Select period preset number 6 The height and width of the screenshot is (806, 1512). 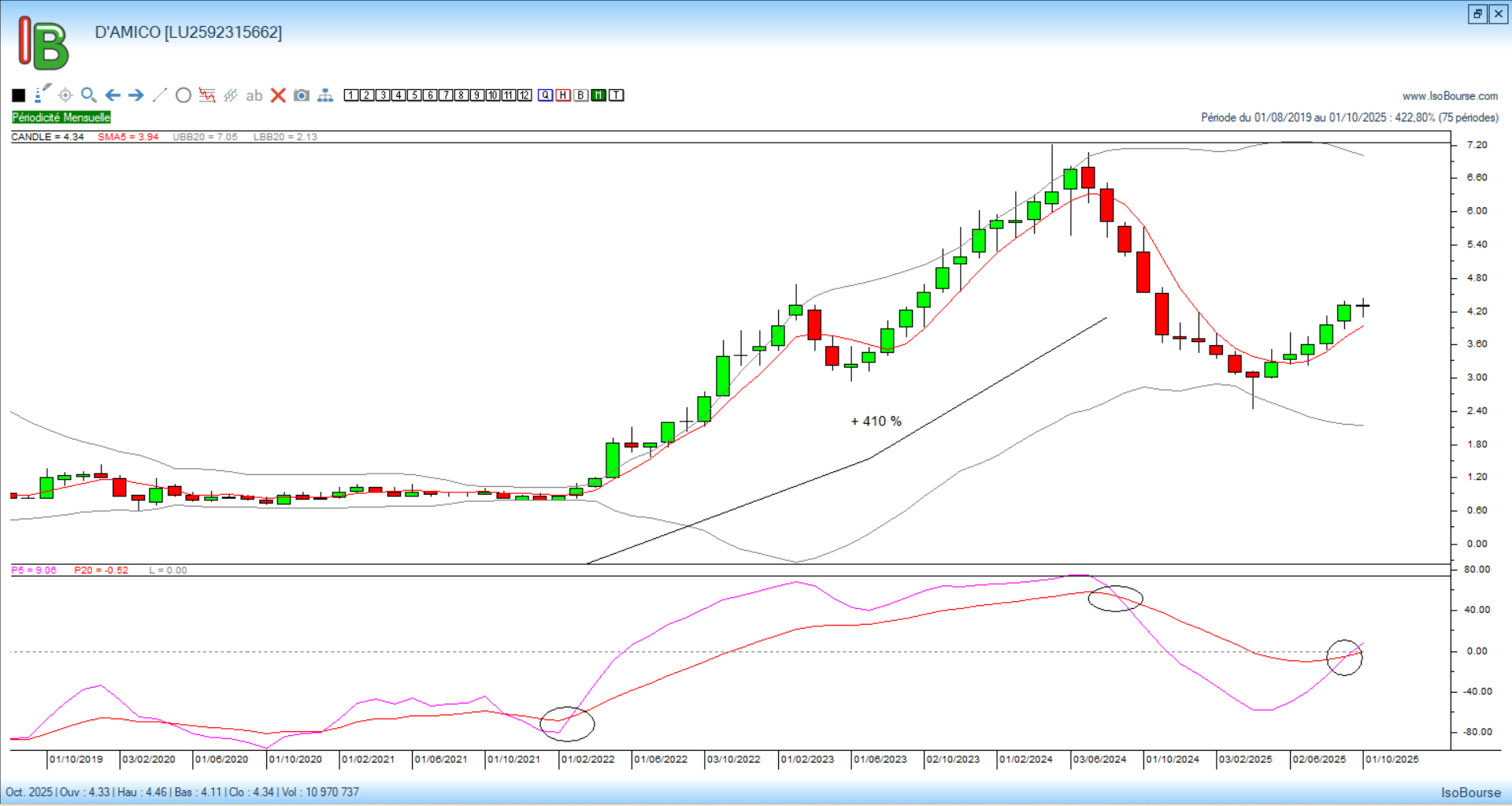pyautogui.click(x=430, y=95)
